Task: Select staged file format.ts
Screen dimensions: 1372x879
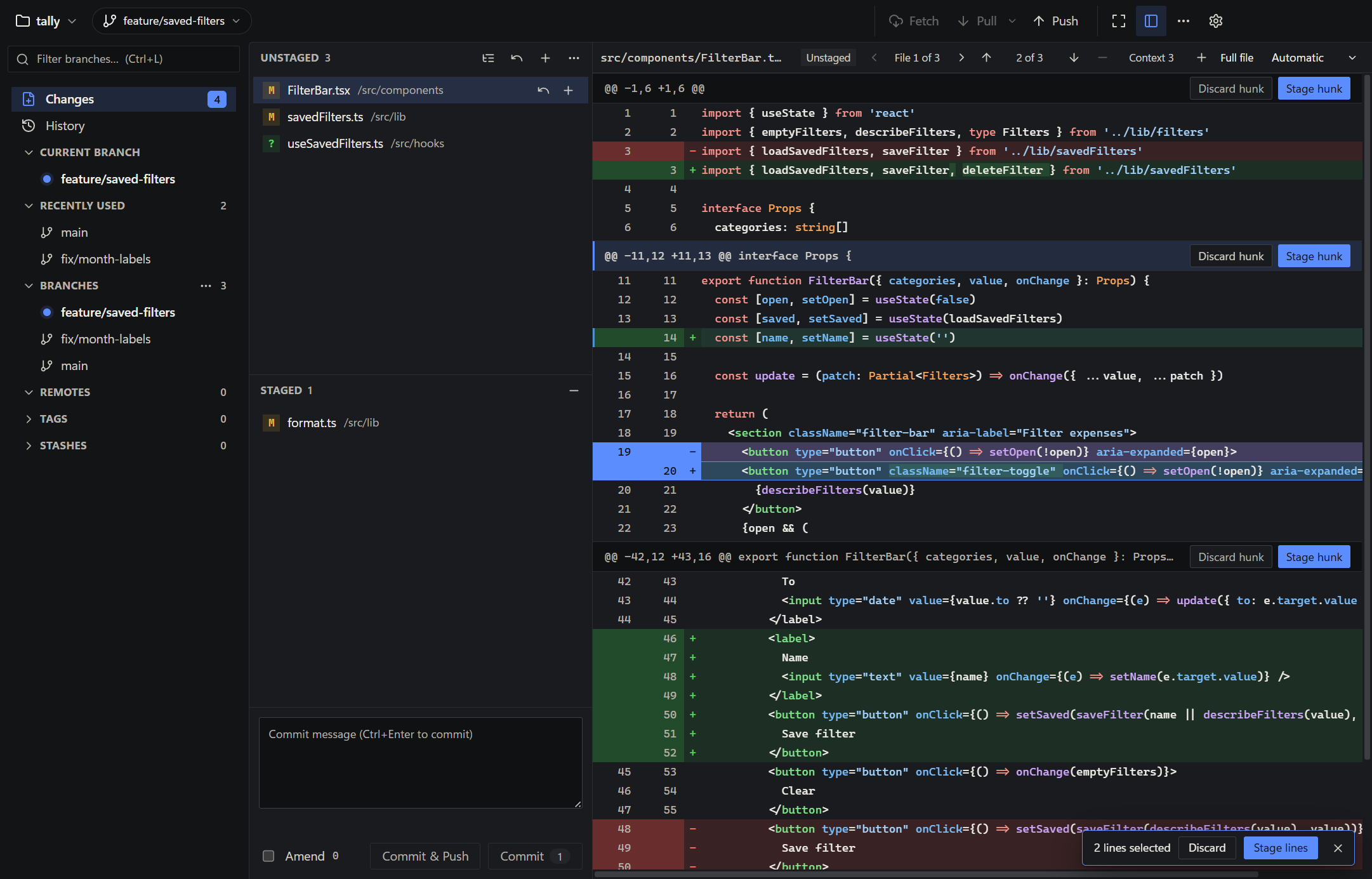Action: 420,423
